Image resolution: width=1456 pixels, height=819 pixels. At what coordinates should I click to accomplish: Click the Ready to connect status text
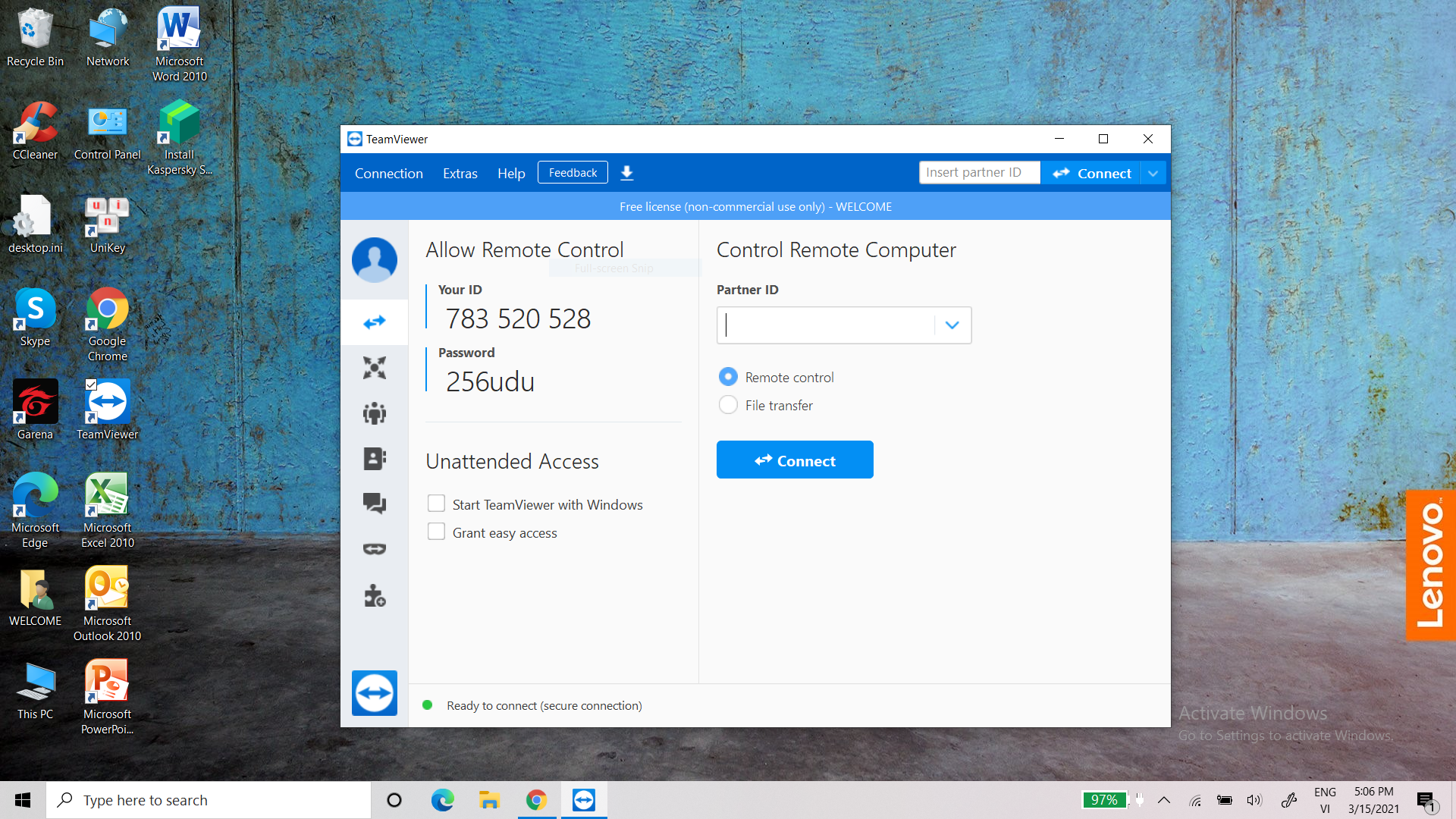pyautogui.click(x=544, y=706)
